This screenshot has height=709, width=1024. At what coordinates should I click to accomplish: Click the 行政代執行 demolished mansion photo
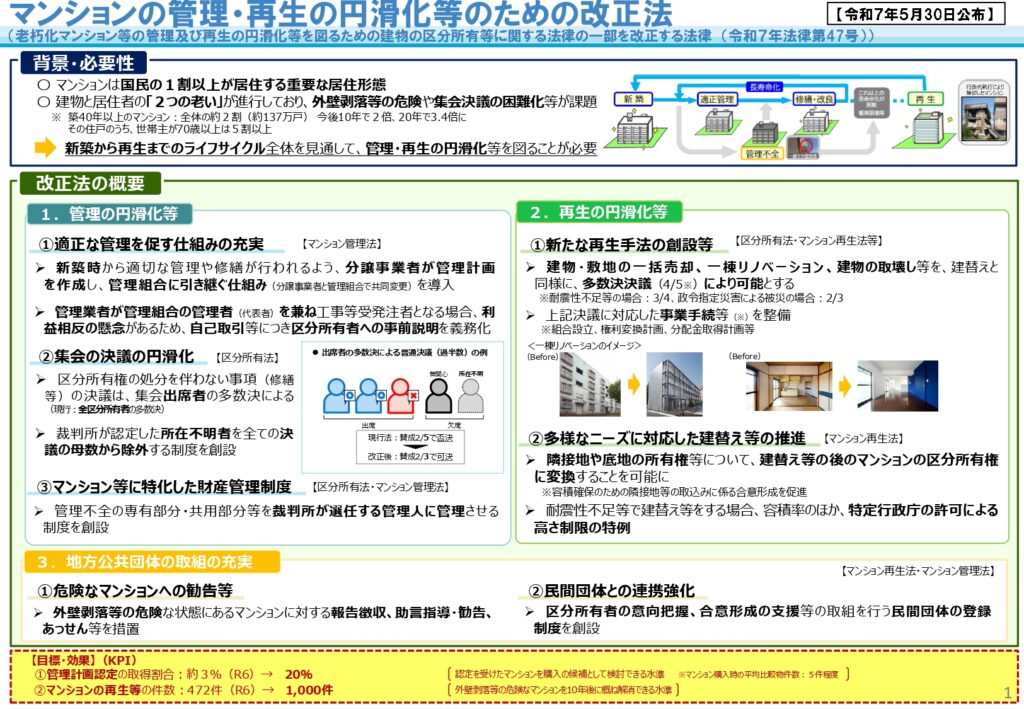(985, 120)
